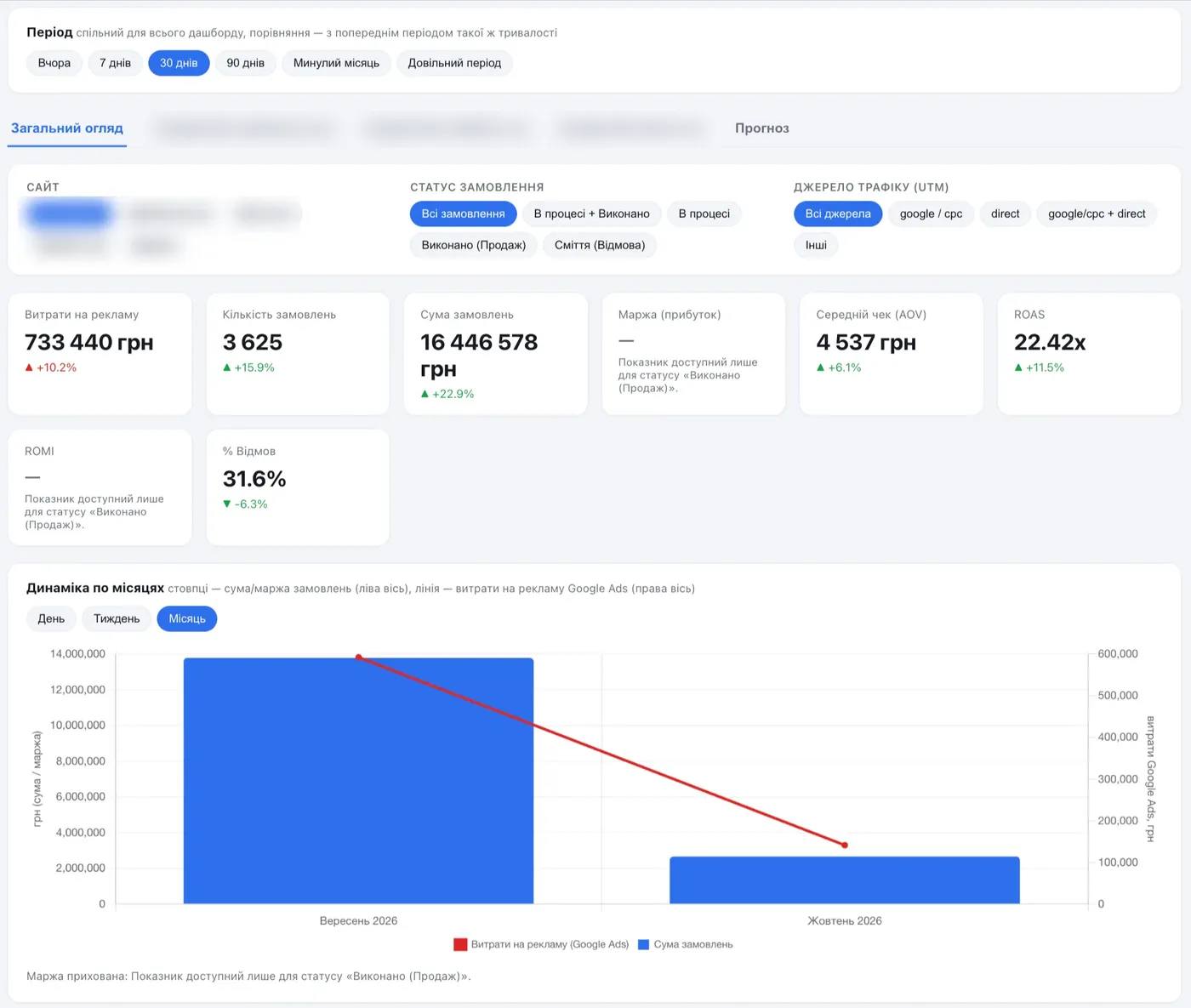The width and height of the screenshot is (1191, 1008).
Task: Select the standalone "direct" source chip
Action: click(x=1006, y=214)
